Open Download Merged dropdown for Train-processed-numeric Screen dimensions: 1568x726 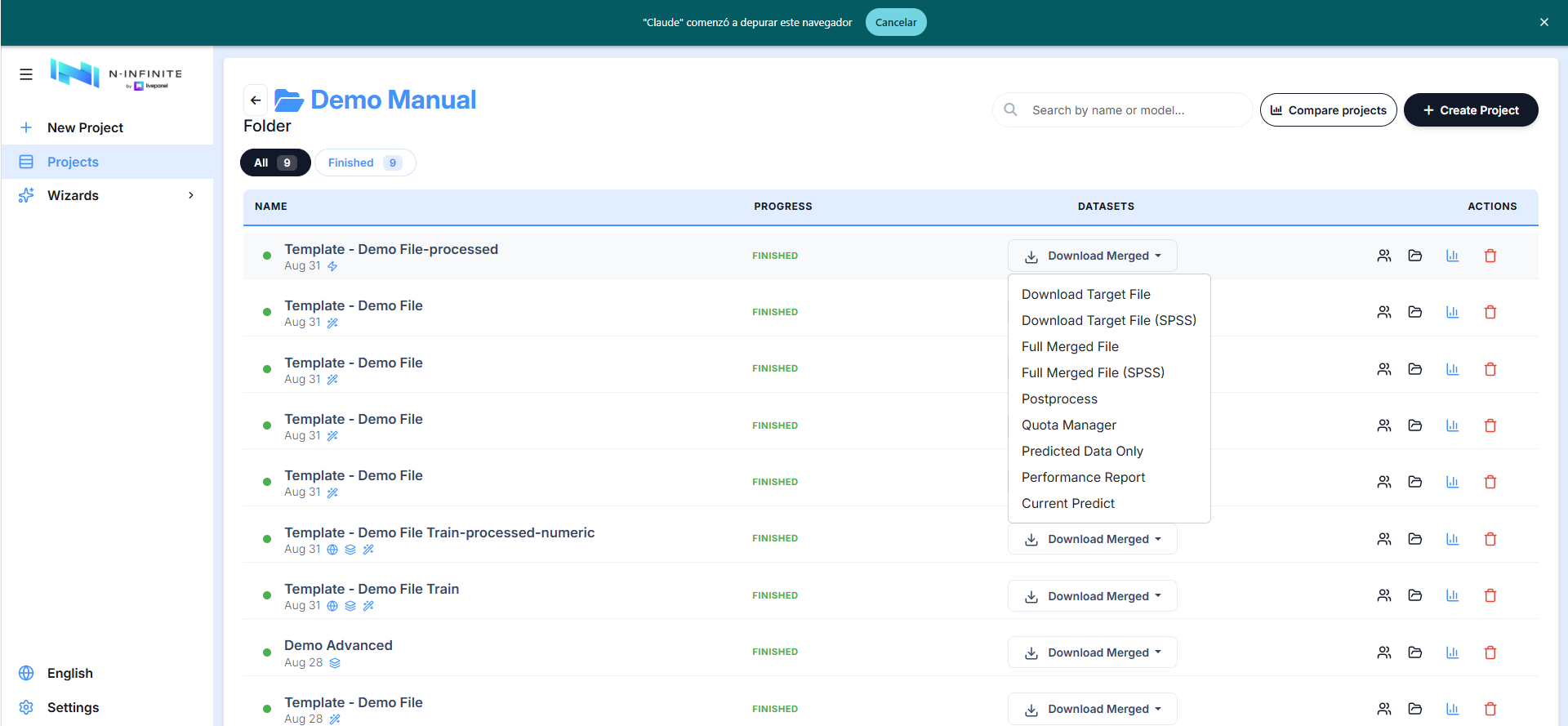(x=1093, y=539)
